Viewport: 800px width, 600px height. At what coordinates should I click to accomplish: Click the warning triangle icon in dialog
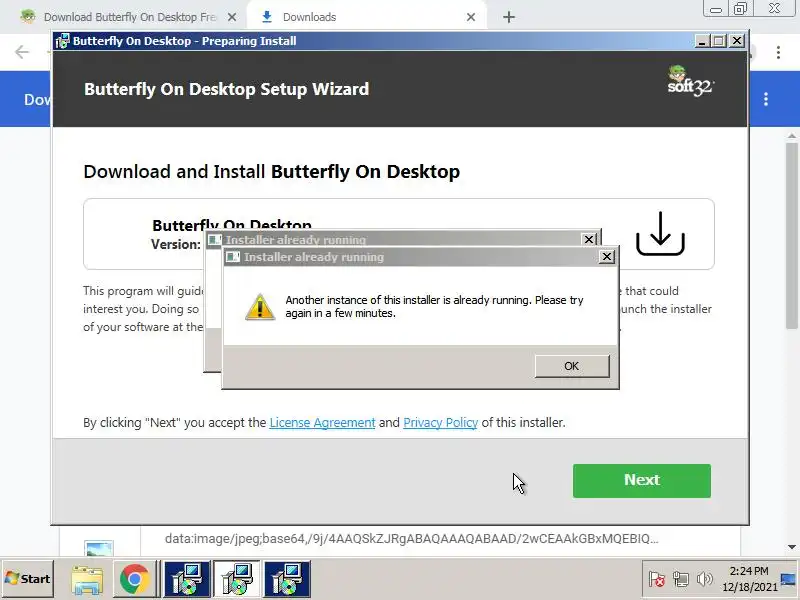pyautogui.click(x=260, y=307)
